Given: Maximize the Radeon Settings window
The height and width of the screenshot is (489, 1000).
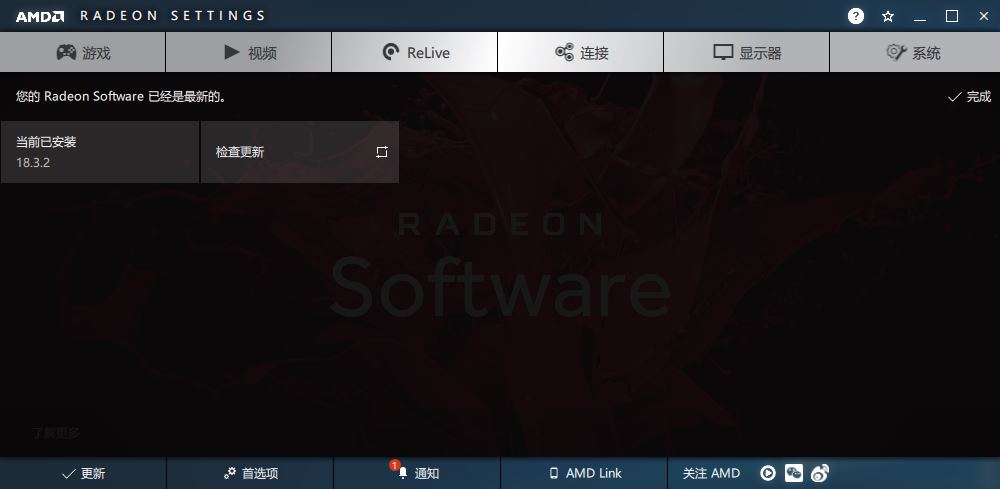Looking at the screenshot, I should click(x=952, y=17).
